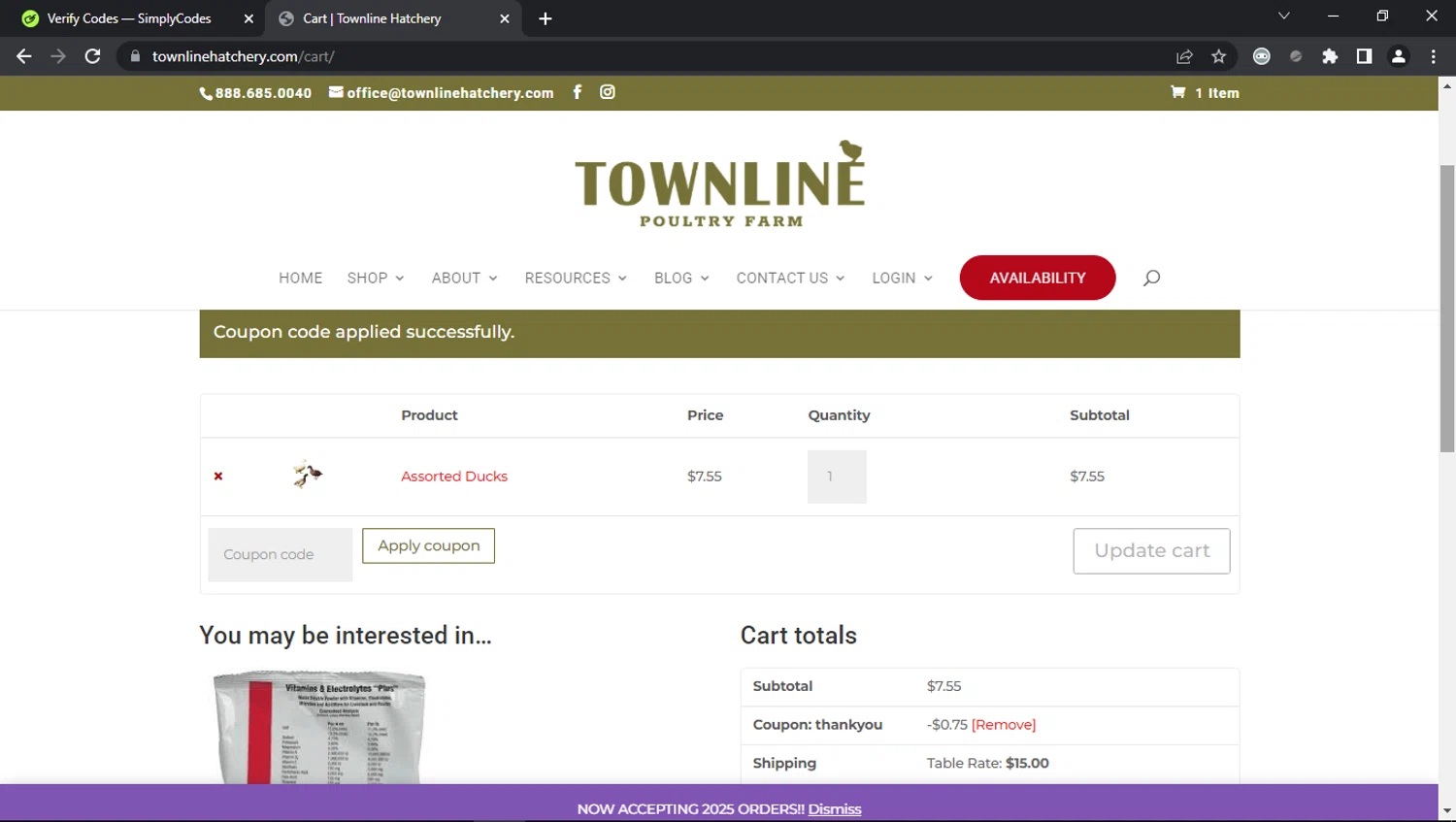Go to HOME in navigation
Viewport: 1456px width, 822px height.
coord(301,278)
